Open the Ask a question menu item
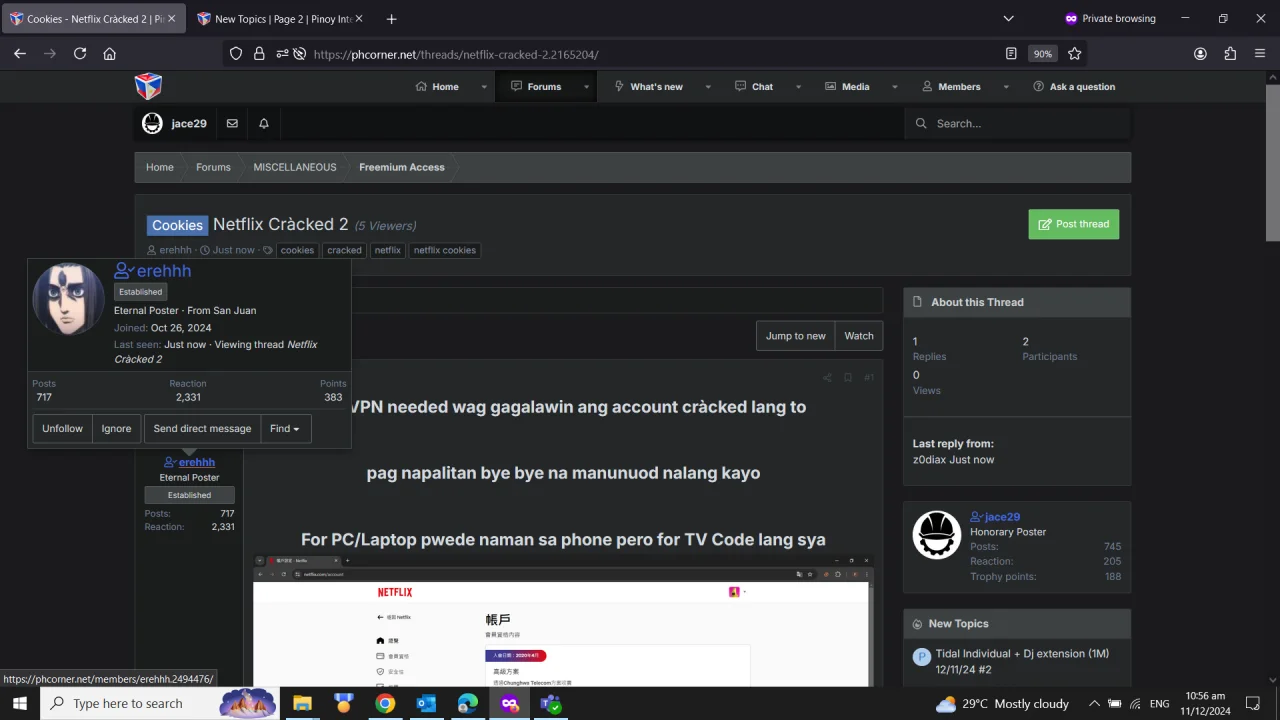 tap(1074, 87)
